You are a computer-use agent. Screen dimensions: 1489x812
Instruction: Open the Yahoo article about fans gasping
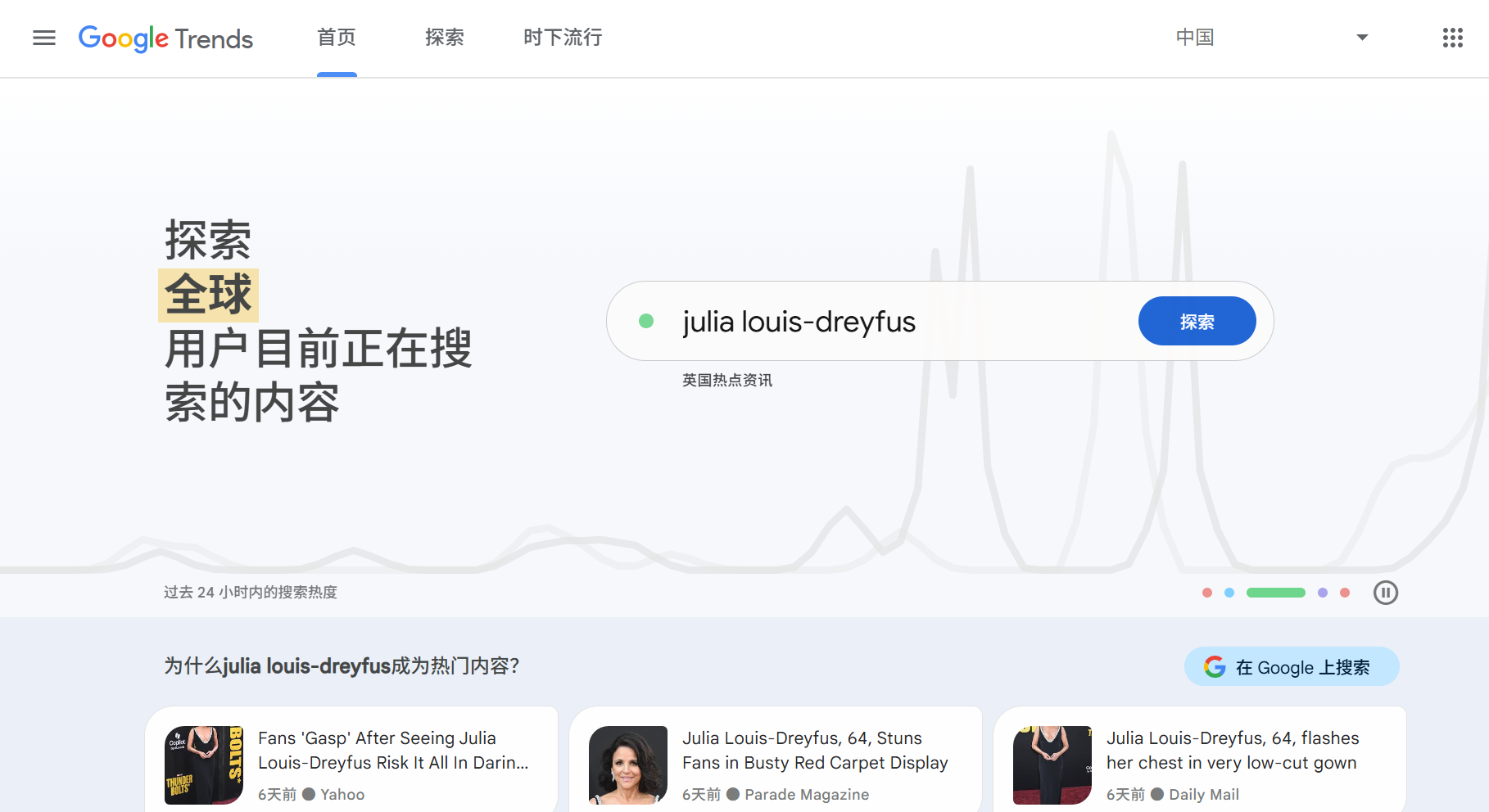click(352, 760)
